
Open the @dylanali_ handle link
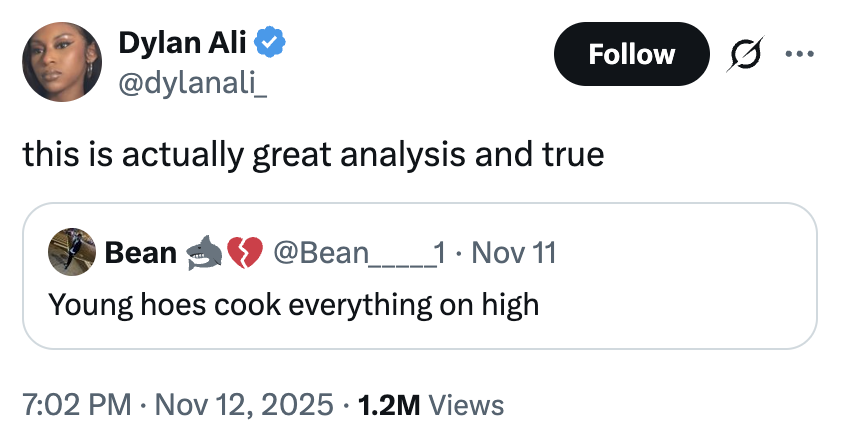pyautogui.click(x=192, y=85)
